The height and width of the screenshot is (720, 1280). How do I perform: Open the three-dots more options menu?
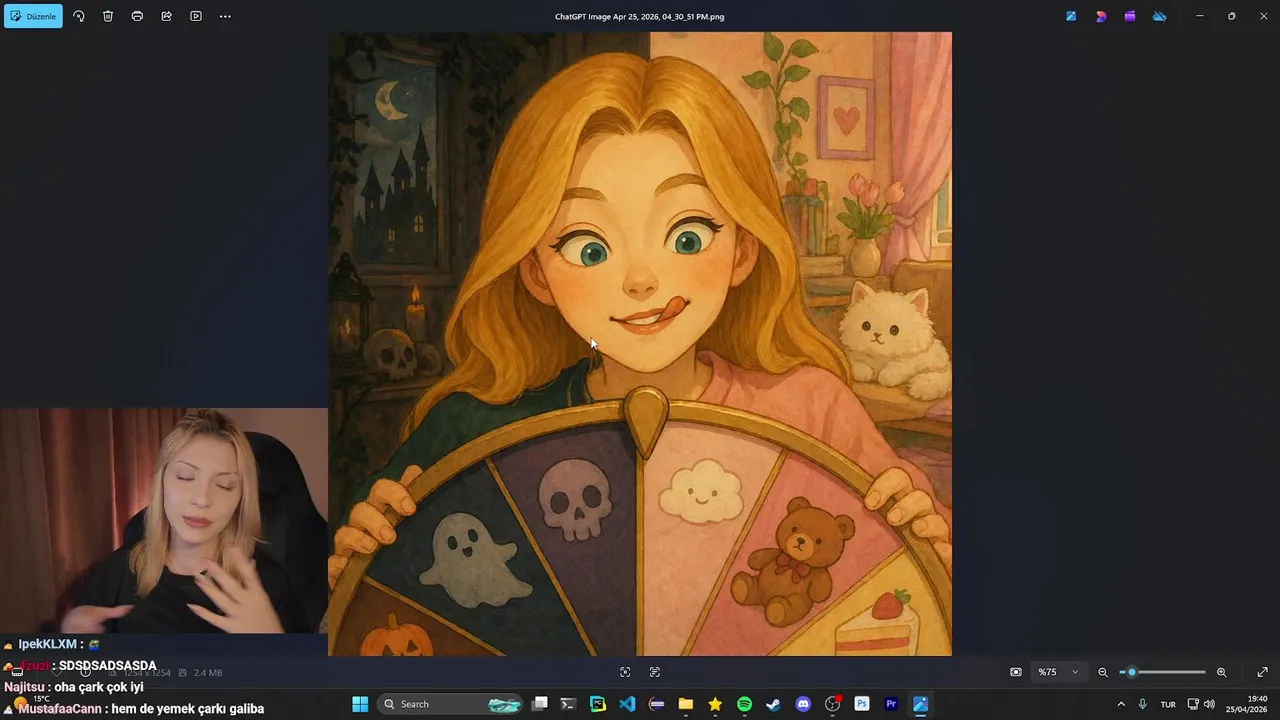225,16
